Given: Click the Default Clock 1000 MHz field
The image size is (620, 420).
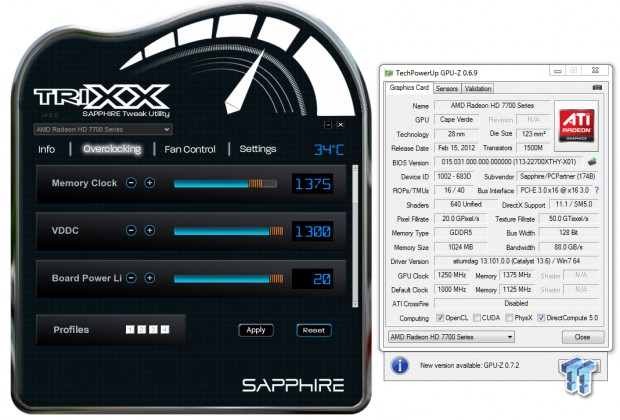Looking at the screenshot, I should point(452,289).
